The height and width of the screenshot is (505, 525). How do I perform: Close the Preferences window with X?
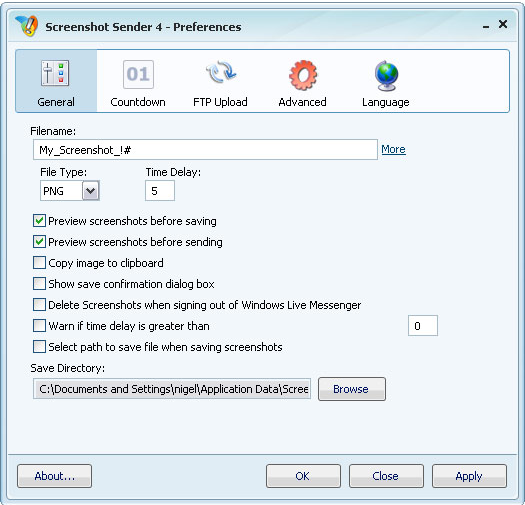click(x=503, y=24)
